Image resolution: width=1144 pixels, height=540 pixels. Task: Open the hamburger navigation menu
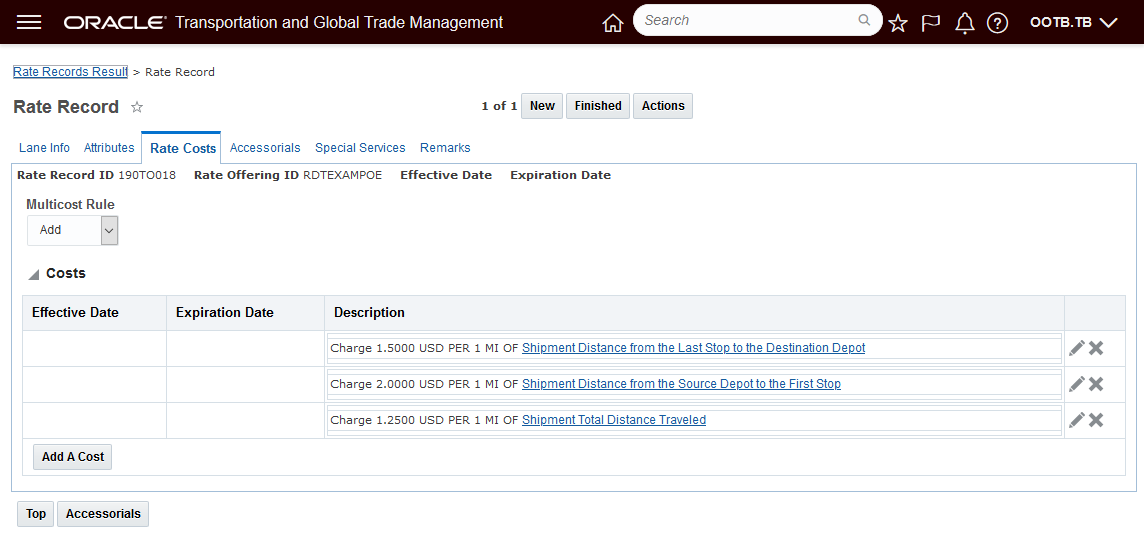coord(29,22)
